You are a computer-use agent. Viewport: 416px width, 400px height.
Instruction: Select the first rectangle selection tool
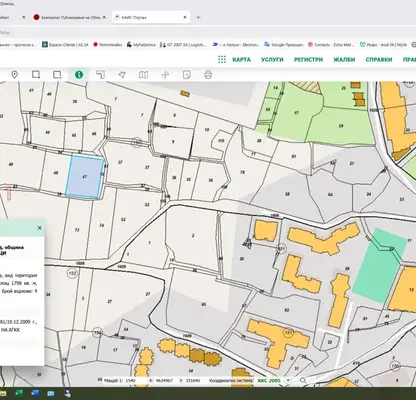pyautogui.click(x=36, y=75)
